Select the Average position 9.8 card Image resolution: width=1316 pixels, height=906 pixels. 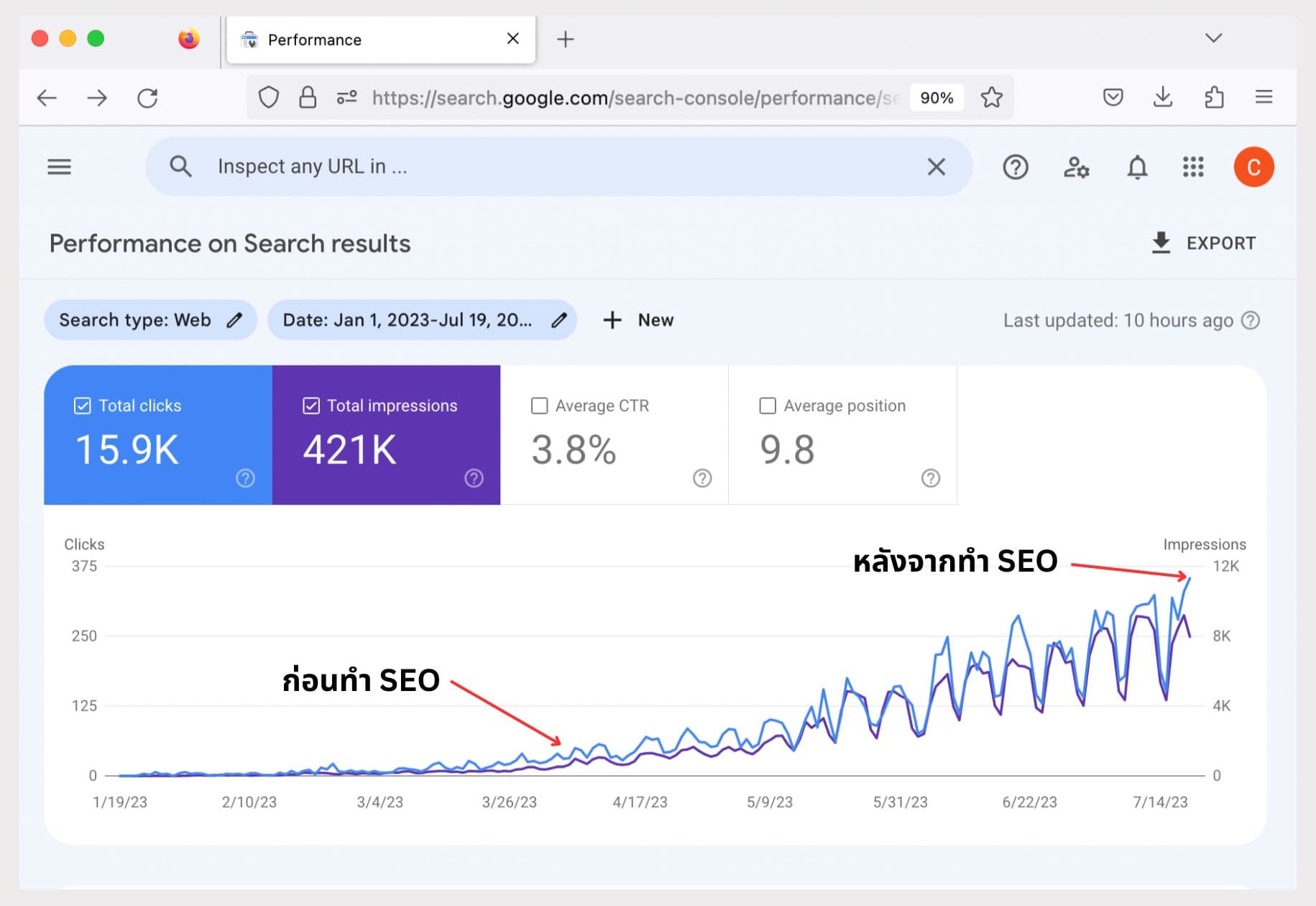[x=843, y=435]
